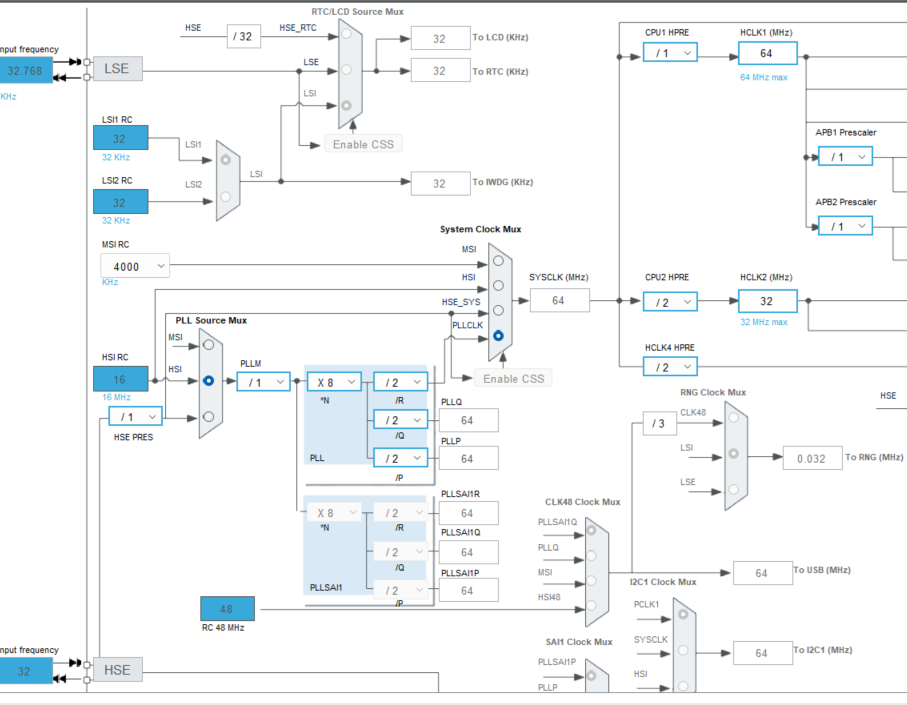This screenshot has height=705, width=907.
Task: Open the MSI RC 4000 frequency dropdown
Action: coord(135,266)
